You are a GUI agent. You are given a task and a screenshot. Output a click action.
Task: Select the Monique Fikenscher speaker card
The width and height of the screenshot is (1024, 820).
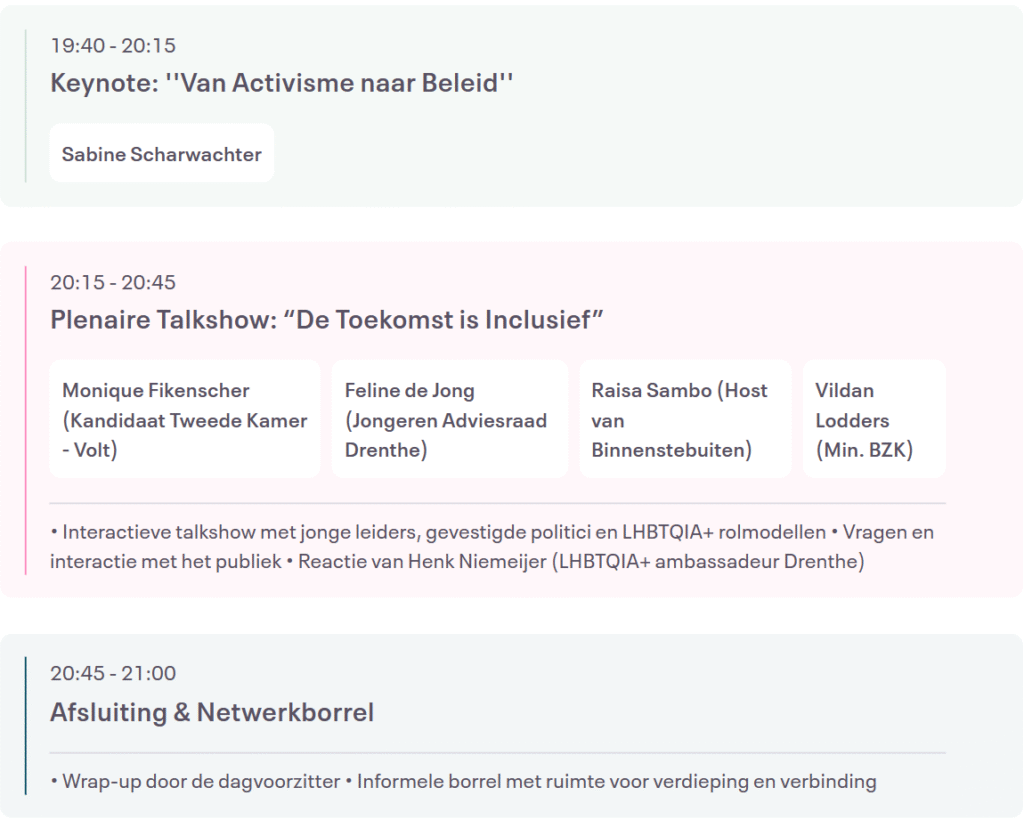click(x=185, y=420)
